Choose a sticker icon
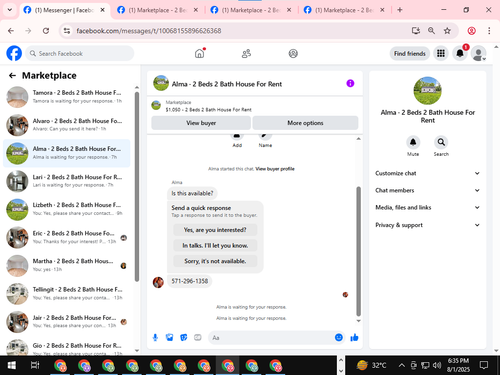 click(x=184, y=338)
